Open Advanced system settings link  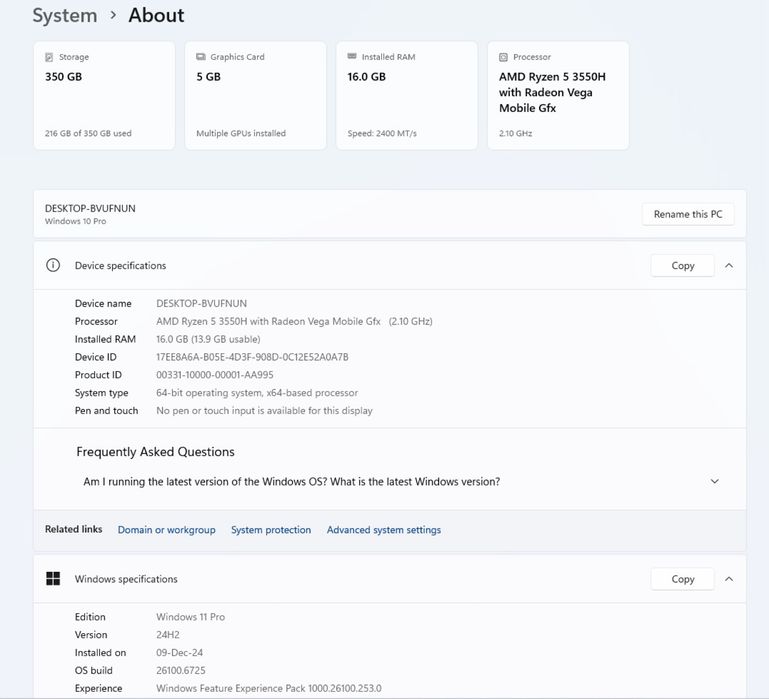[383, 530]
